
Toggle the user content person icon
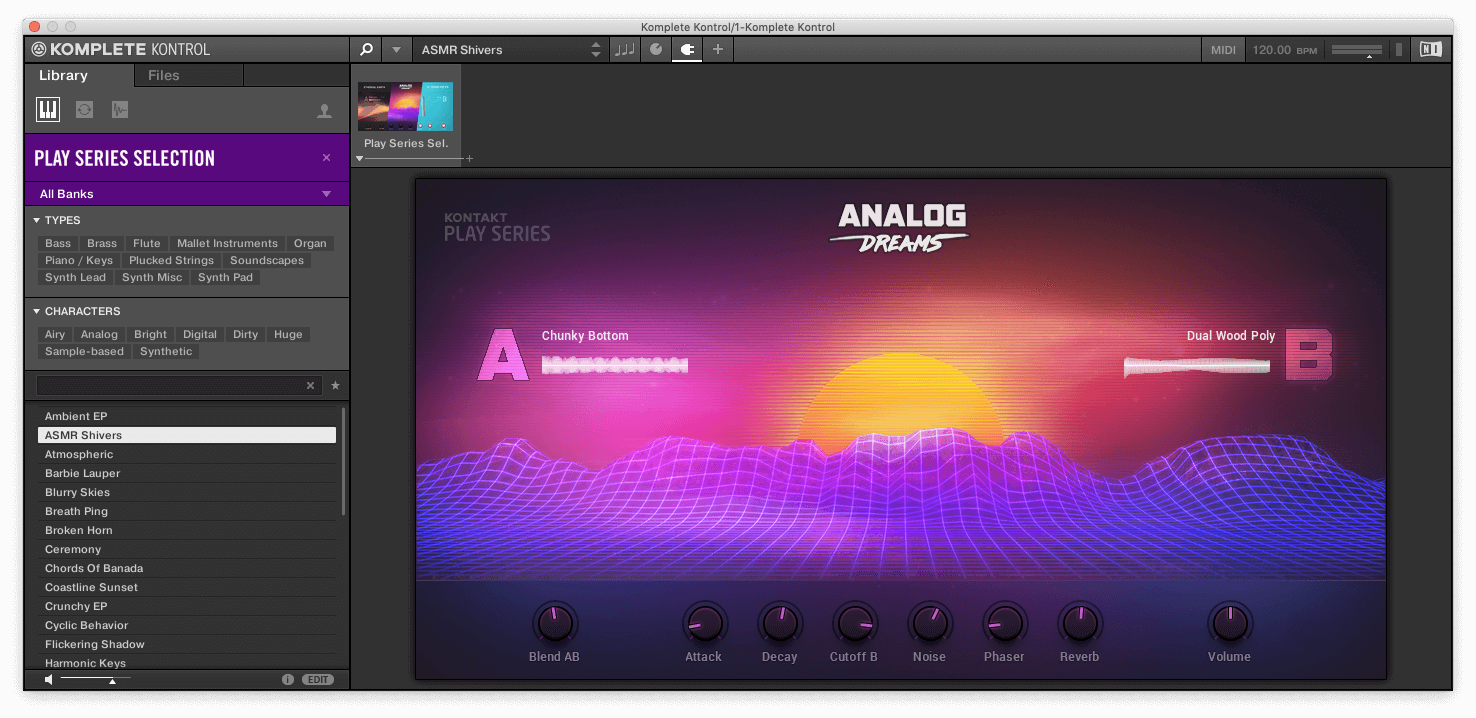(324, 112)
